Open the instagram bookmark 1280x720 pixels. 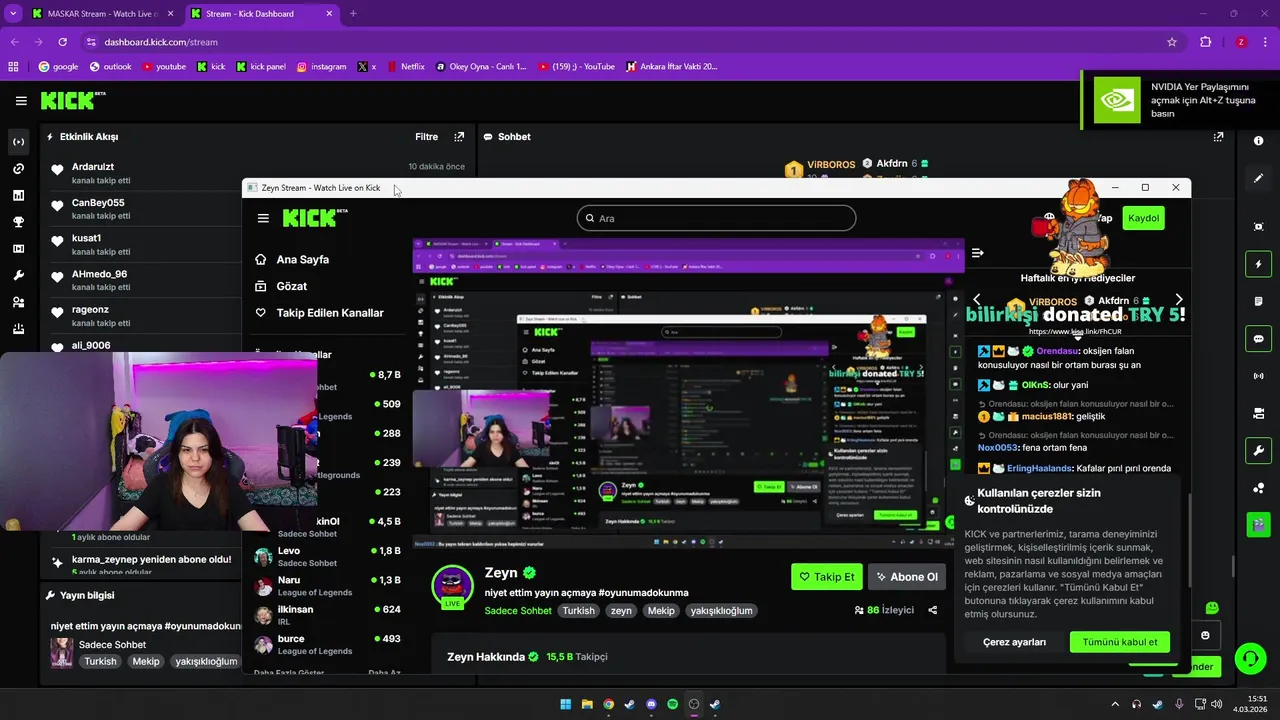click(x=321, y=67)
